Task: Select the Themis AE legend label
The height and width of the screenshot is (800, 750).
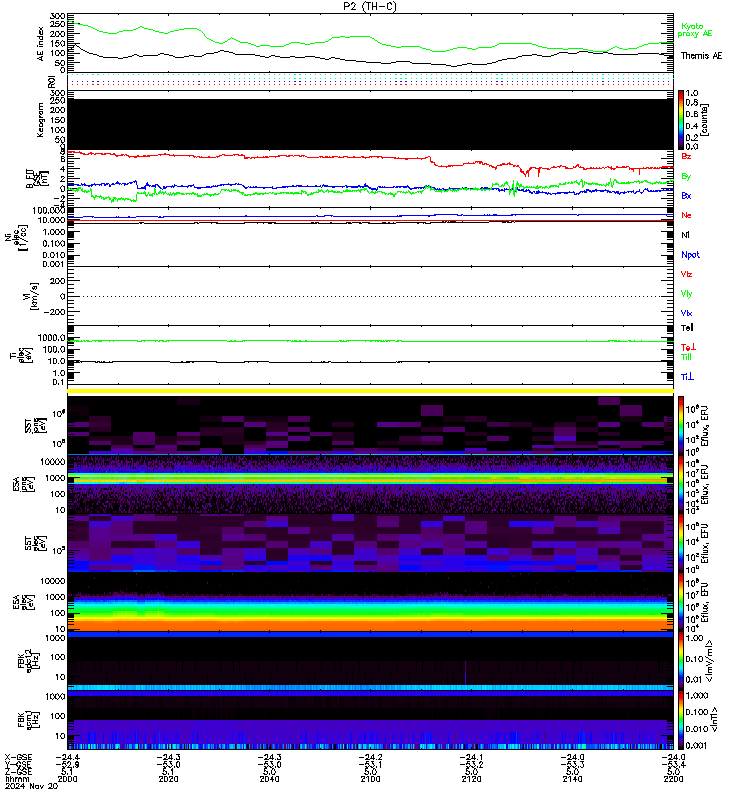Action: 702,56
